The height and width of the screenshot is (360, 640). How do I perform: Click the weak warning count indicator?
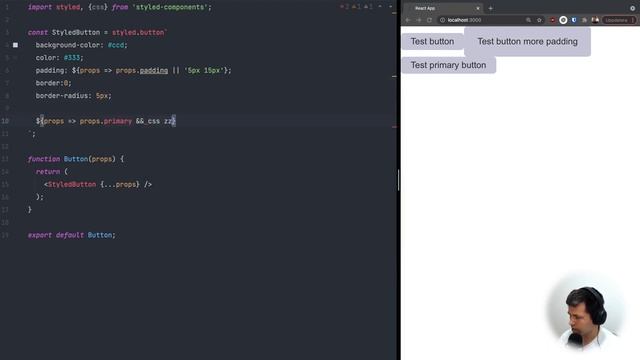(368, 7)
